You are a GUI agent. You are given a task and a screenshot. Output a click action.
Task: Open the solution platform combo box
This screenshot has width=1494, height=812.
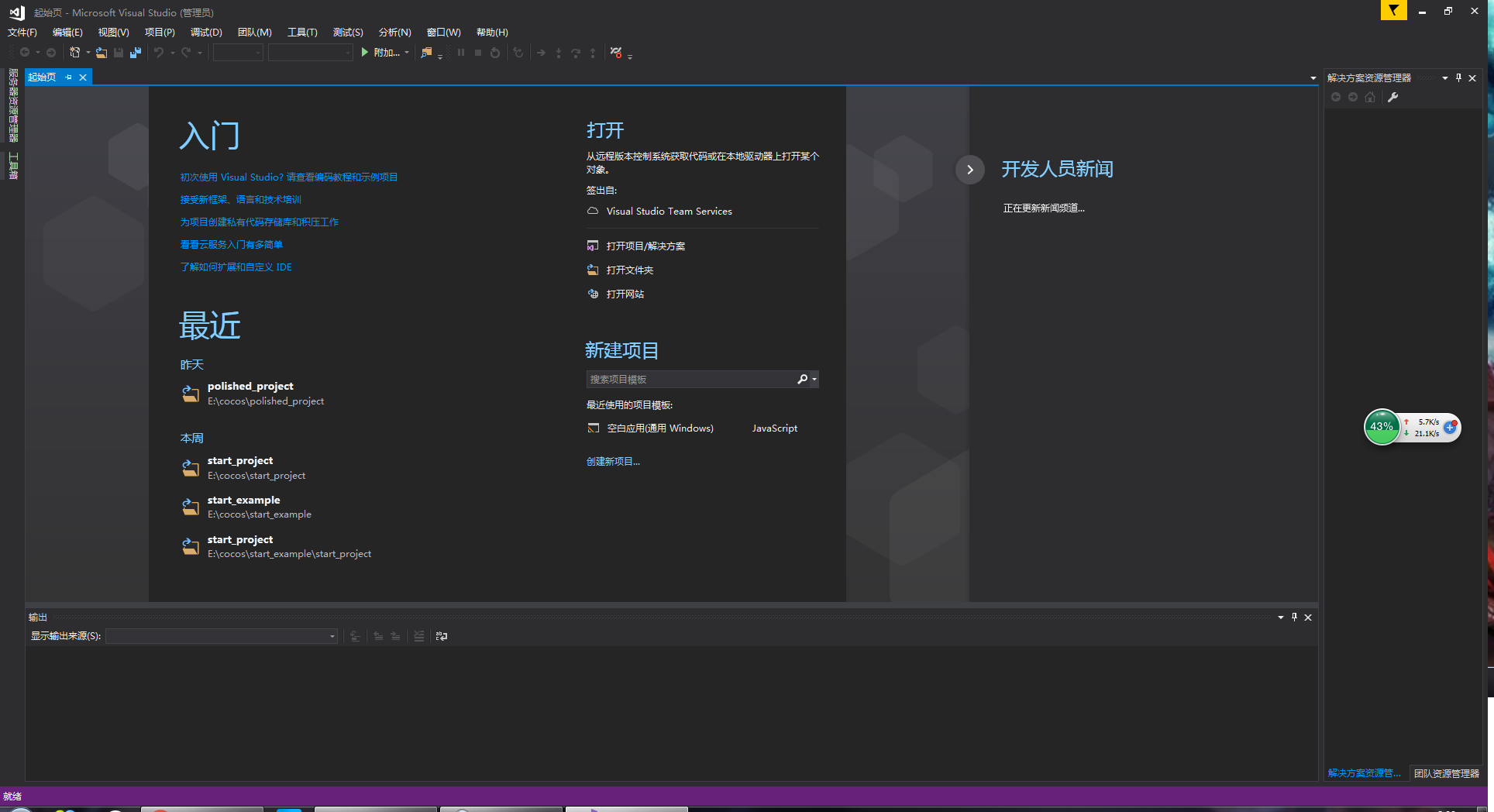311,53
